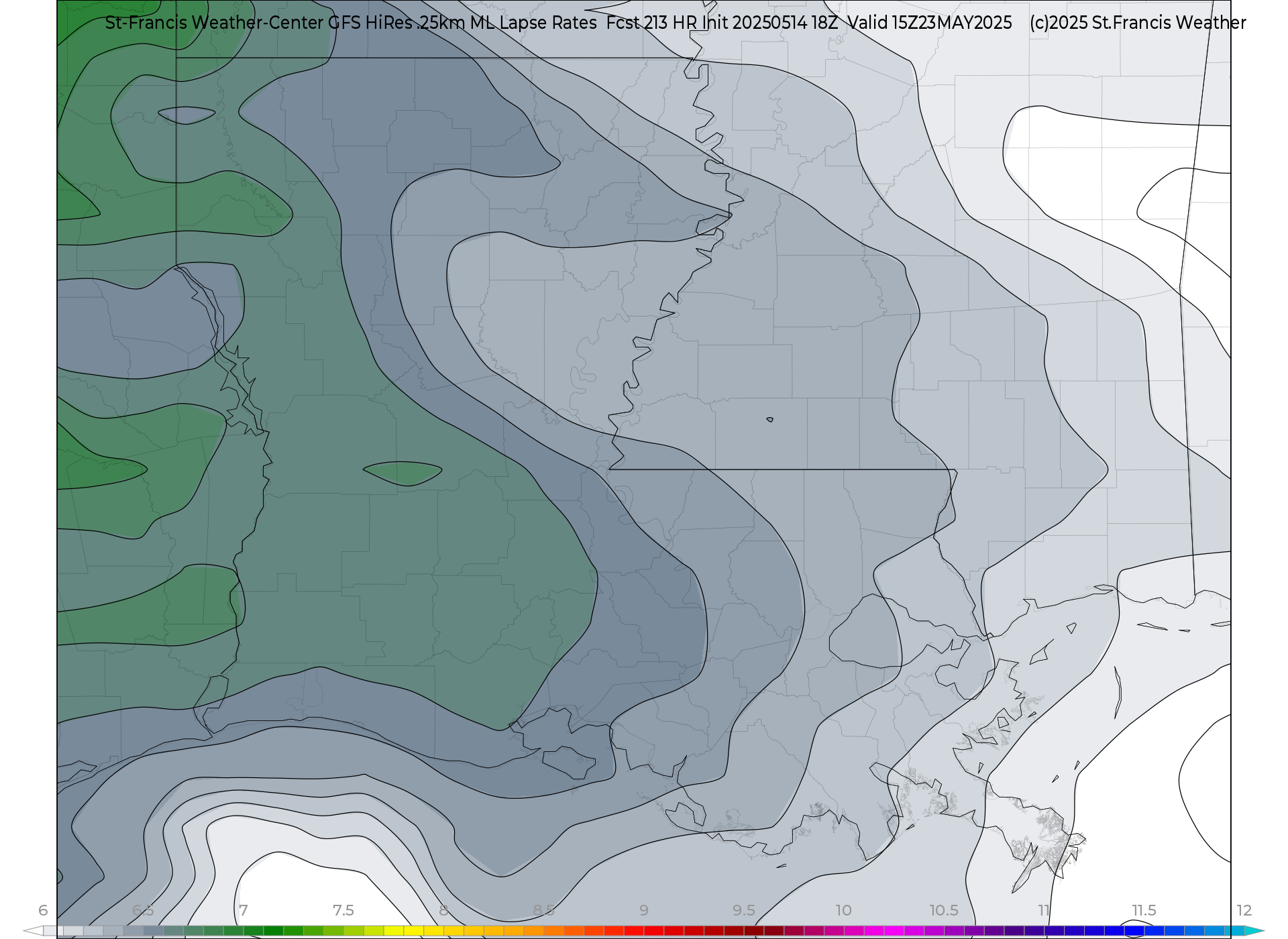Click the 'Valid 15Z23MAY2025' valid time text

(x=930, y=23)
